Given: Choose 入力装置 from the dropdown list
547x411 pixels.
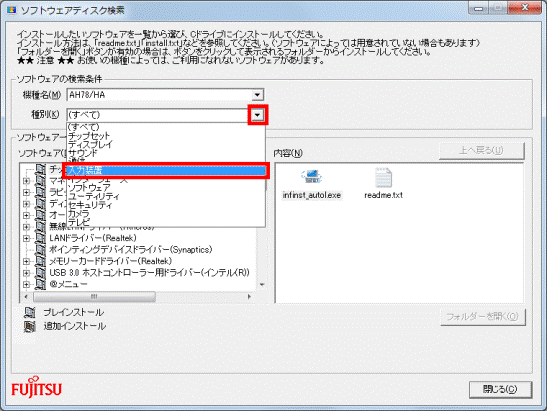Looking at the screenshot, I should point(166,170).
